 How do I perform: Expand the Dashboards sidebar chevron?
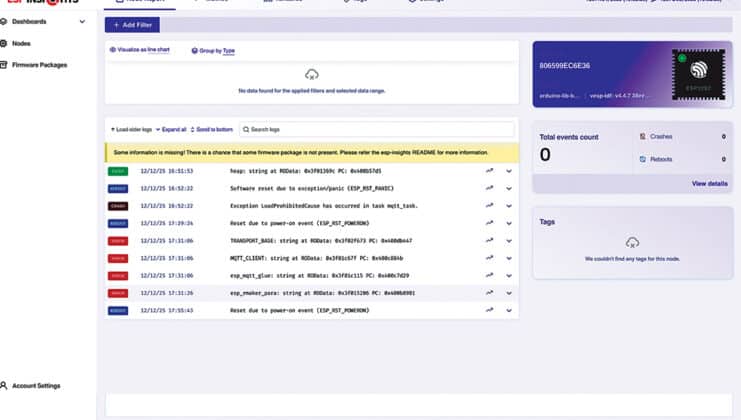[x=82, y=22]
